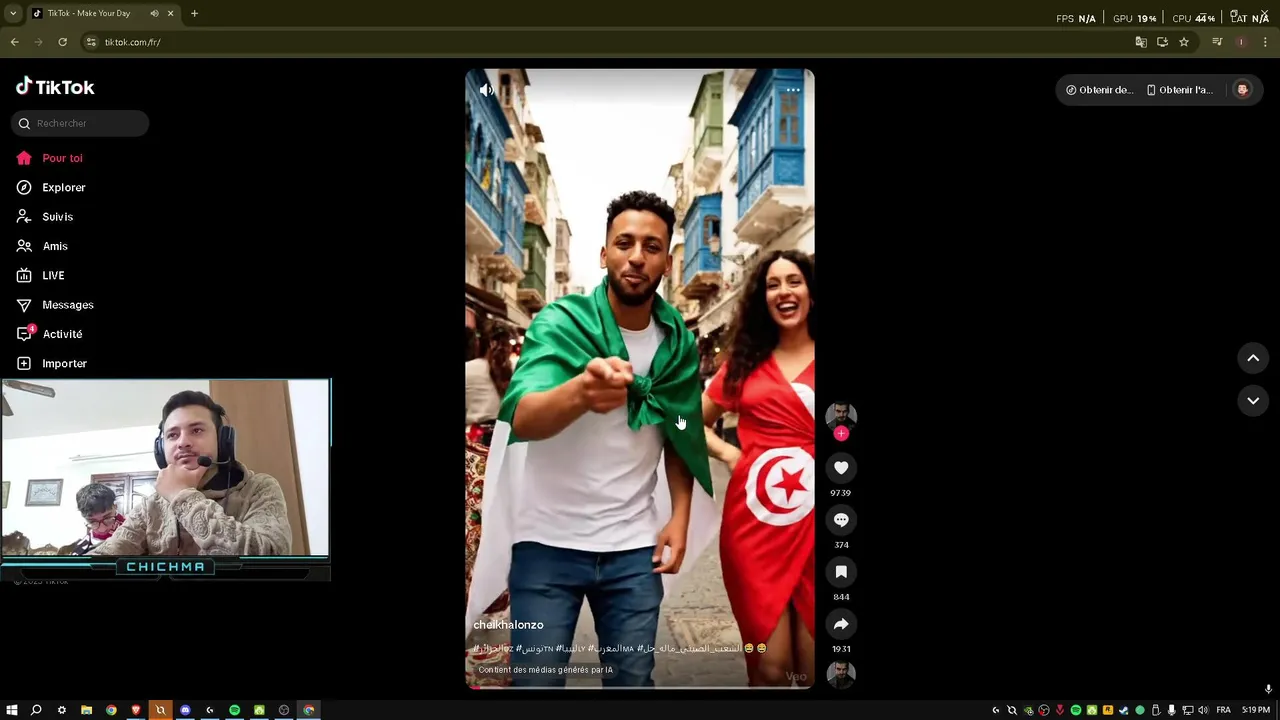Image resolution: width=1280 pixels, height=720 pixels.
Task: Open a new browser tab
Action: (194, 14)
